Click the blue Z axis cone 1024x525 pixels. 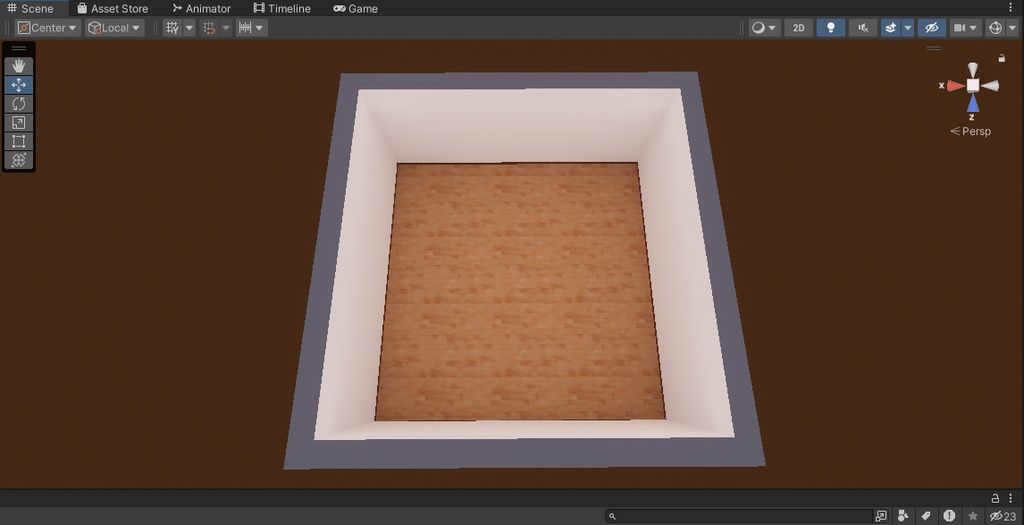coord(973,103)
